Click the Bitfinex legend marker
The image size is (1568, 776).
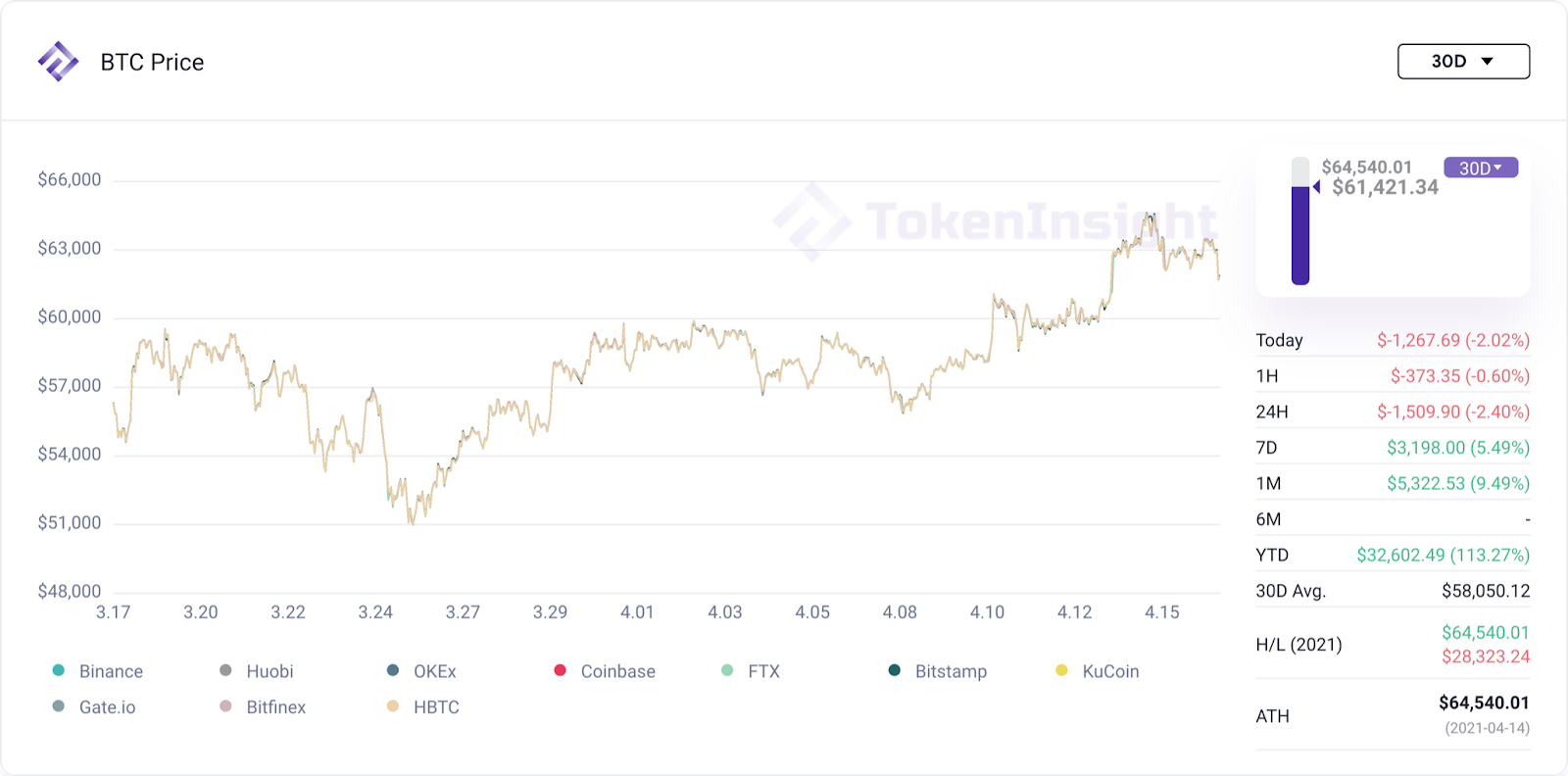(225, 706)
